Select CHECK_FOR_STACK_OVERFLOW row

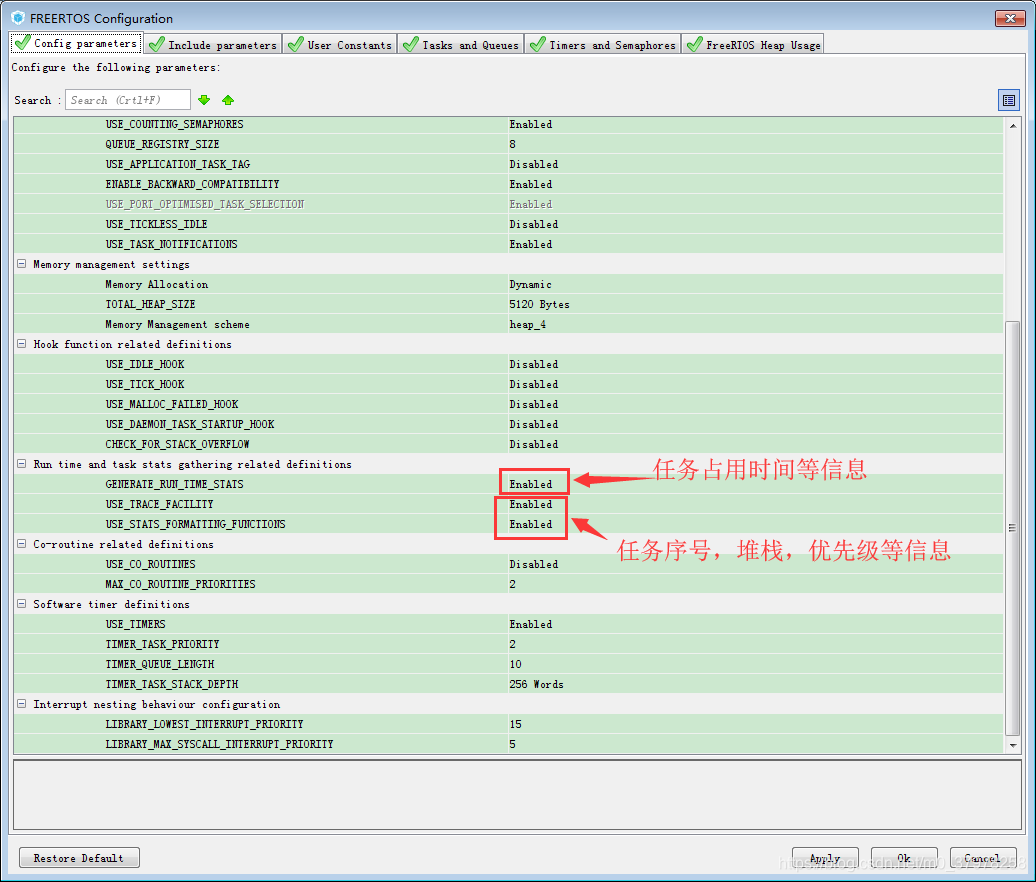[508, 444]
